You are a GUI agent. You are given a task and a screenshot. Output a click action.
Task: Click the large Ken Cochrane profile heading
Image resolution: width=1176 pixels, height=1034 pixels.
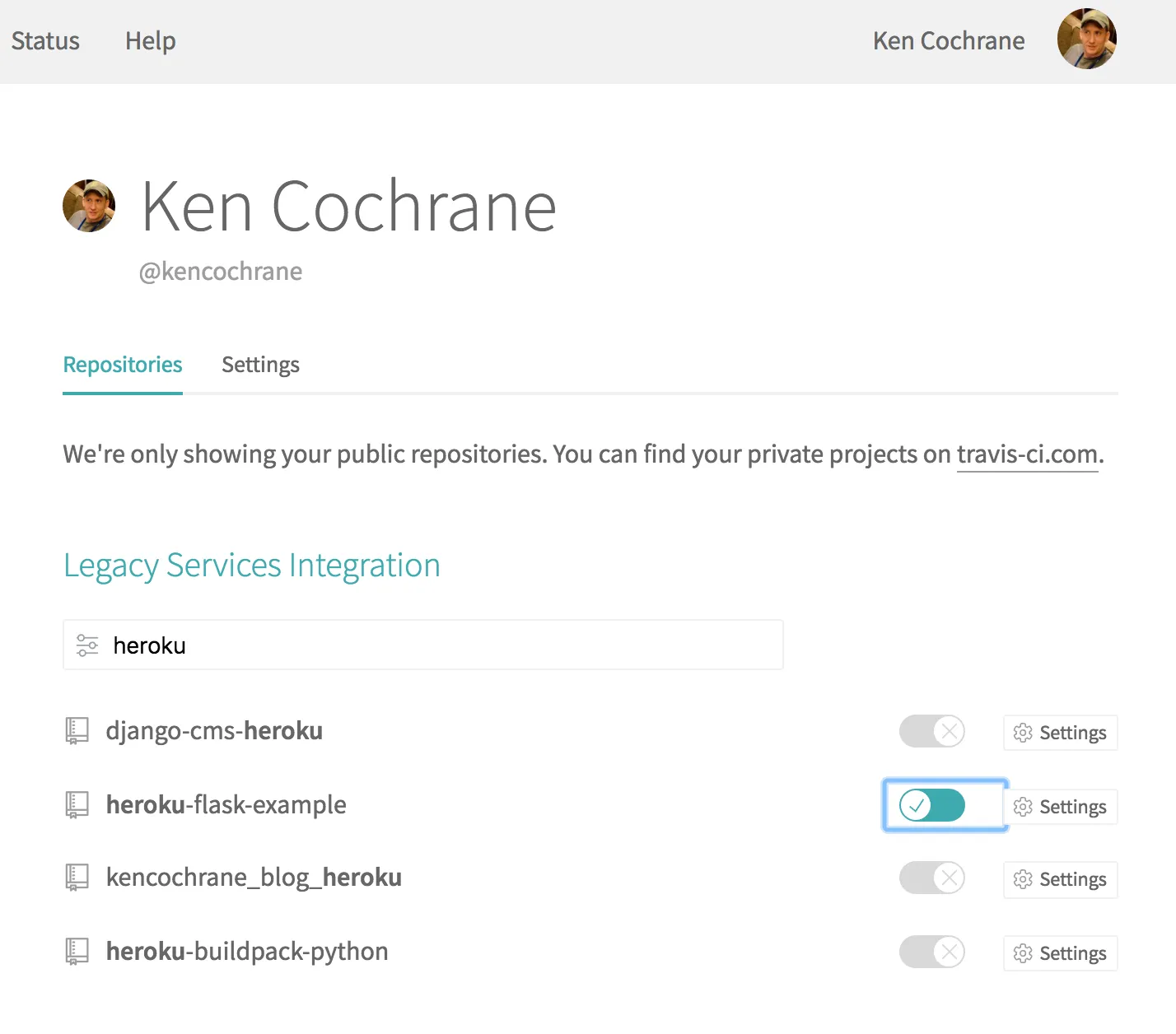(349, 206)
